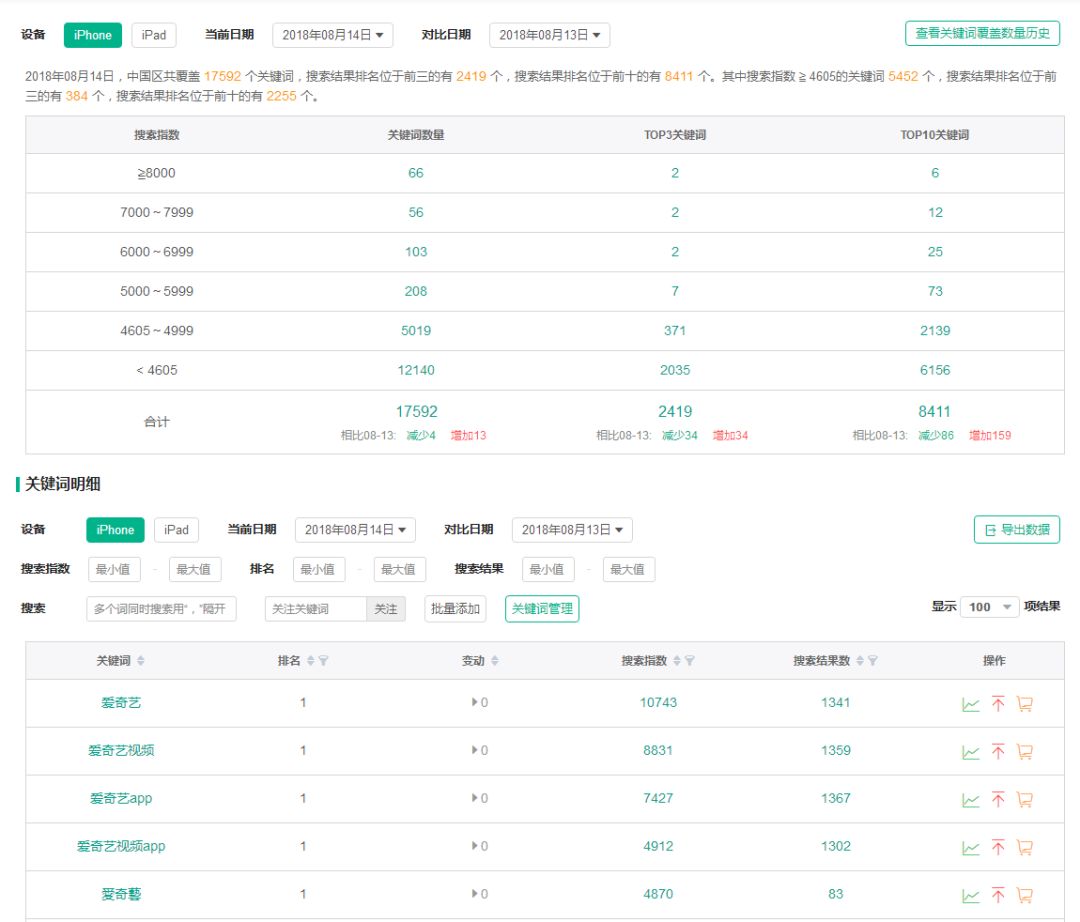Open the trend chart icon for 爱奇藝
The height and width of the screenshot is (922, 1080).
[x=969, y=893]
